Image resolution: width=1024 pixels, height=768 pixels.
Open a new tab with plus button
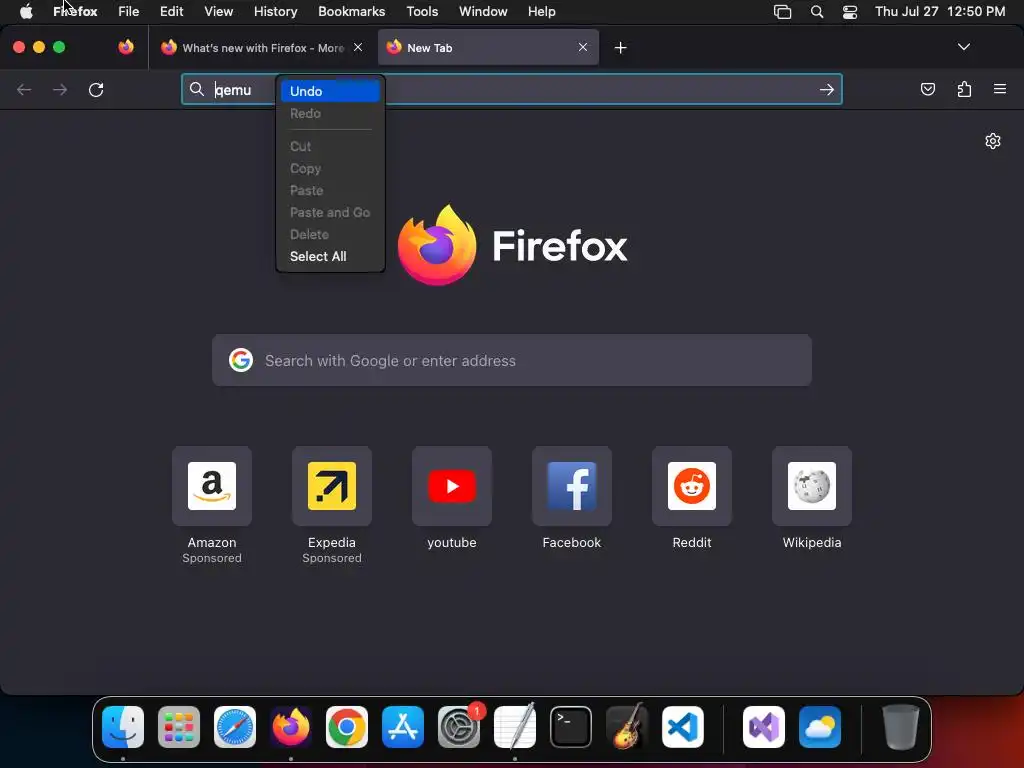coord(620,48)
